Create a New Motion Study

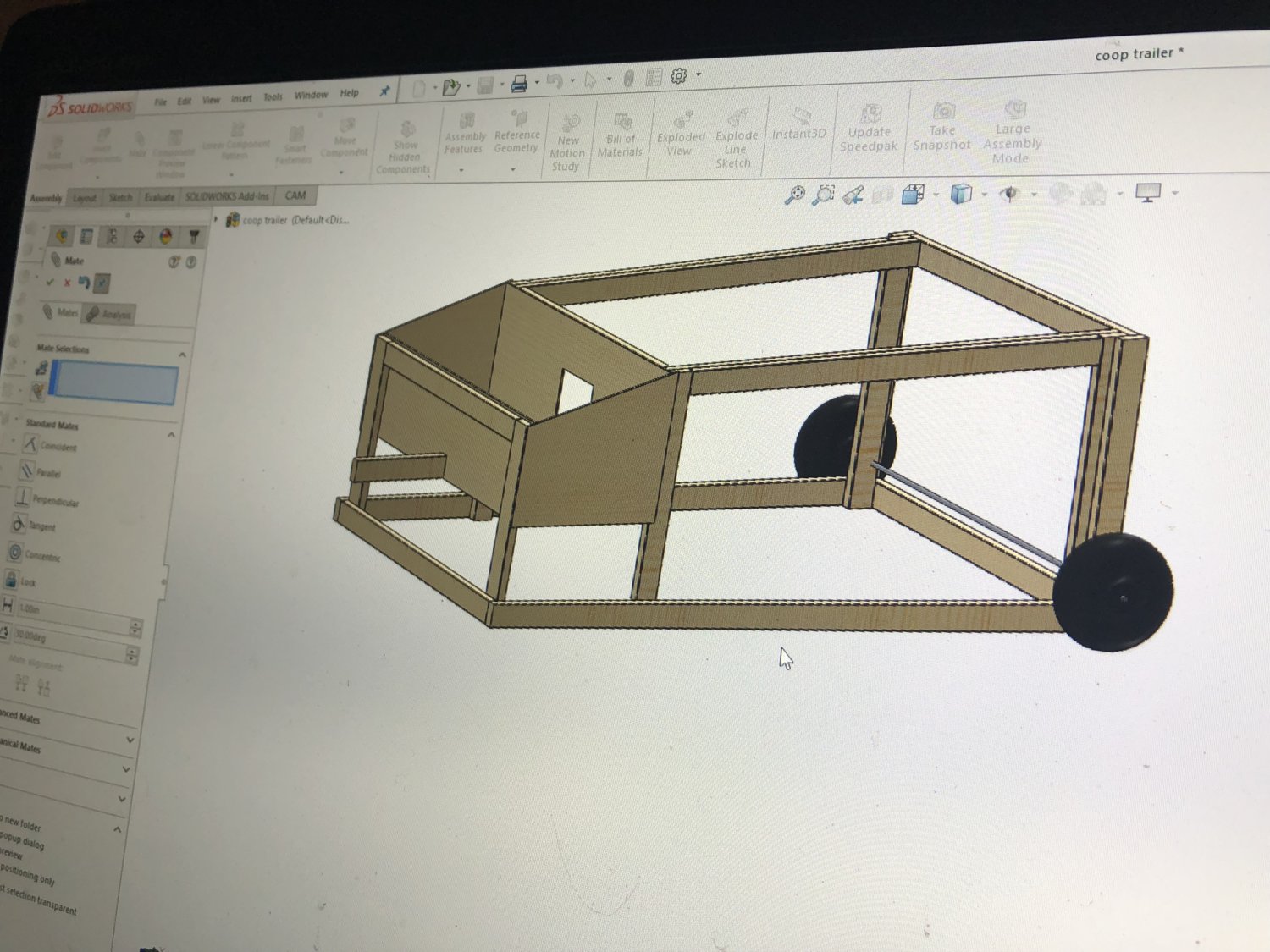[567, 142]
